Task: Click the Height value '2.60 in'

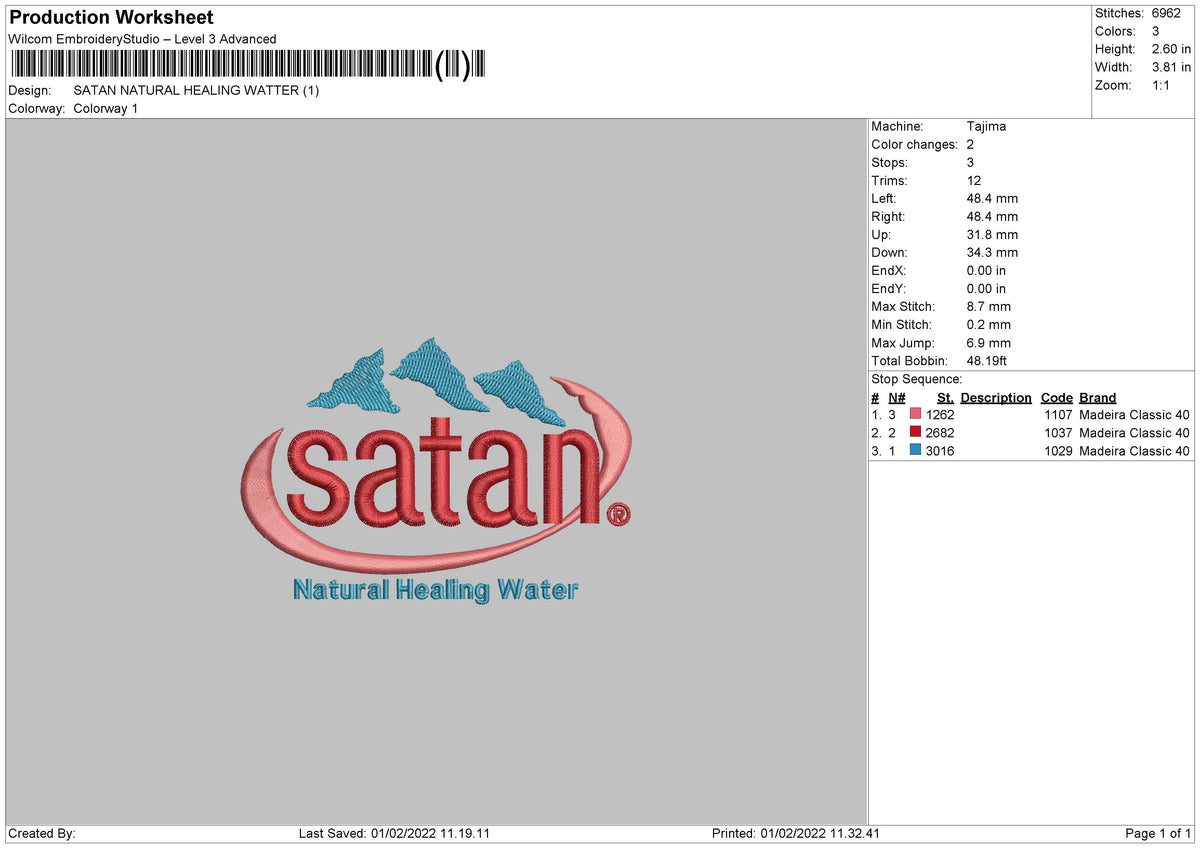Action: [1170, 49]
